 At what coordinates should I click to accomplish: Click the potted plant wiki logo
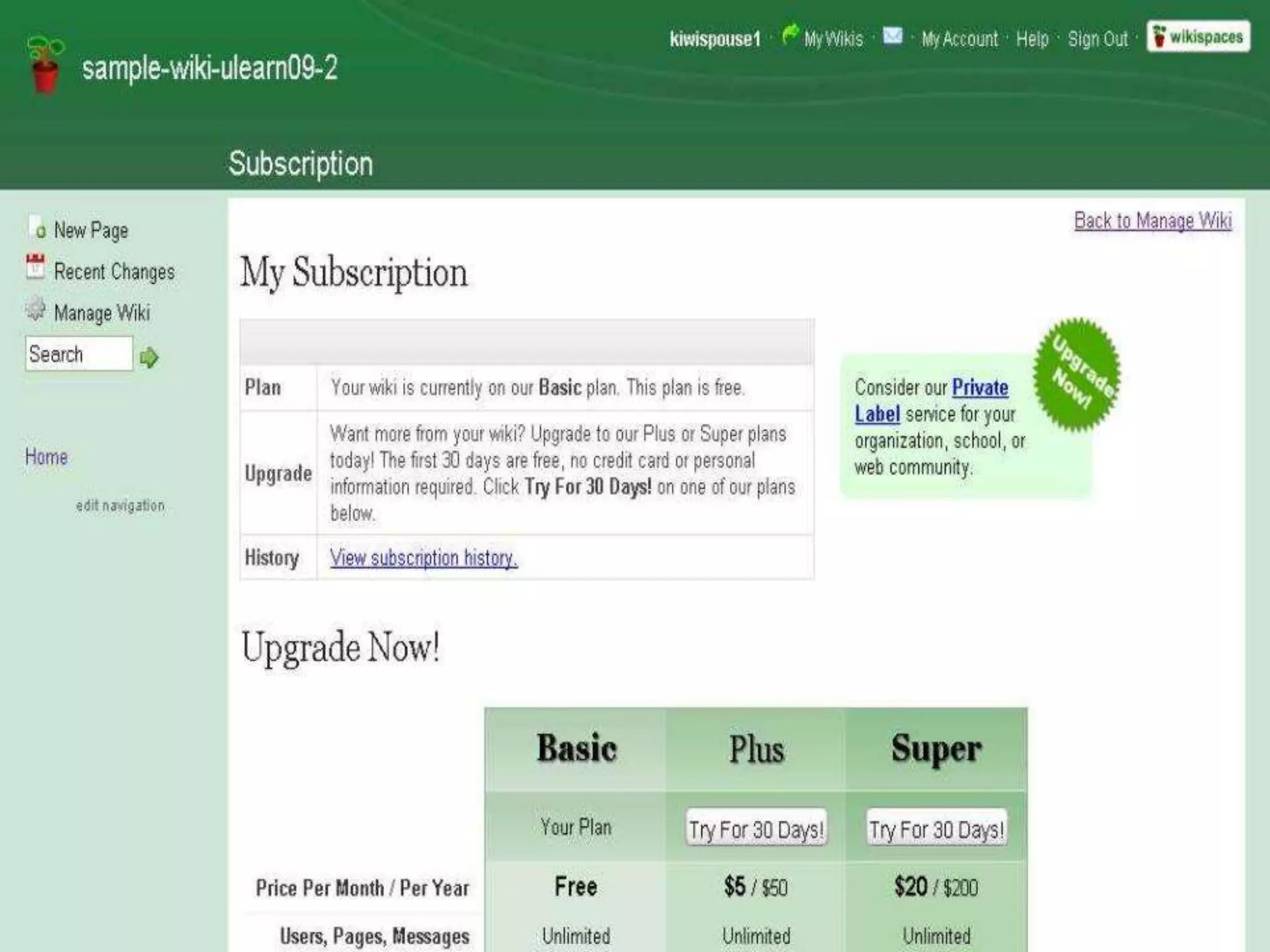45,65
